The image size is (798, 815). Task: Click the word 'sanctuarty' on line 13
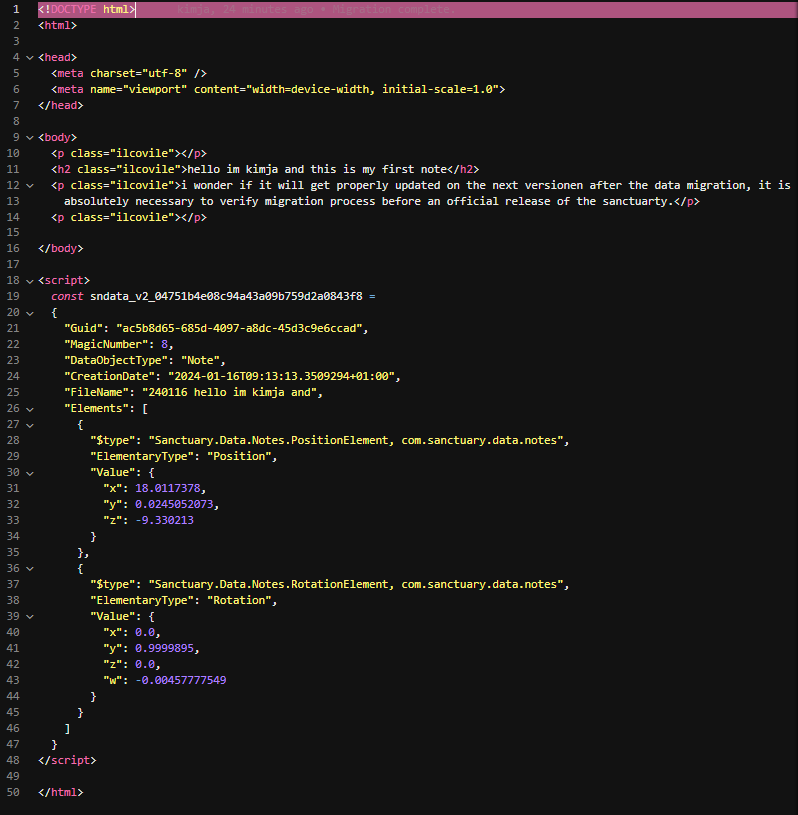pos(635,201)
